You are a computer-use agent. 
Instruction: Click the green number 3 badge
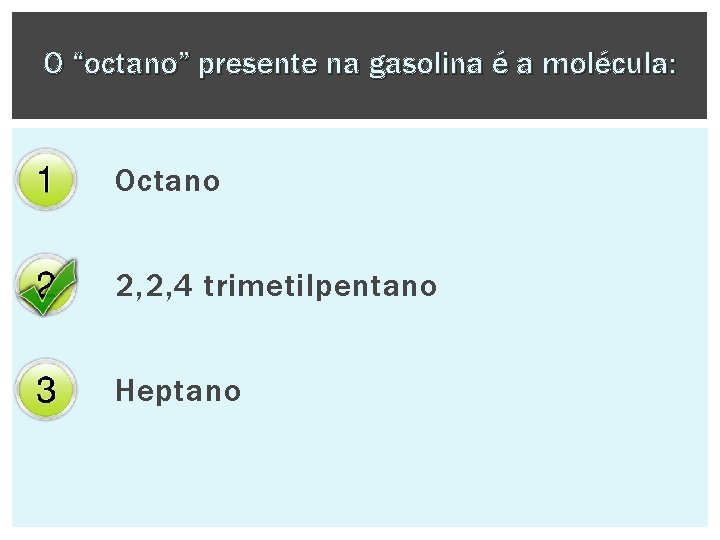click(45, 389)
